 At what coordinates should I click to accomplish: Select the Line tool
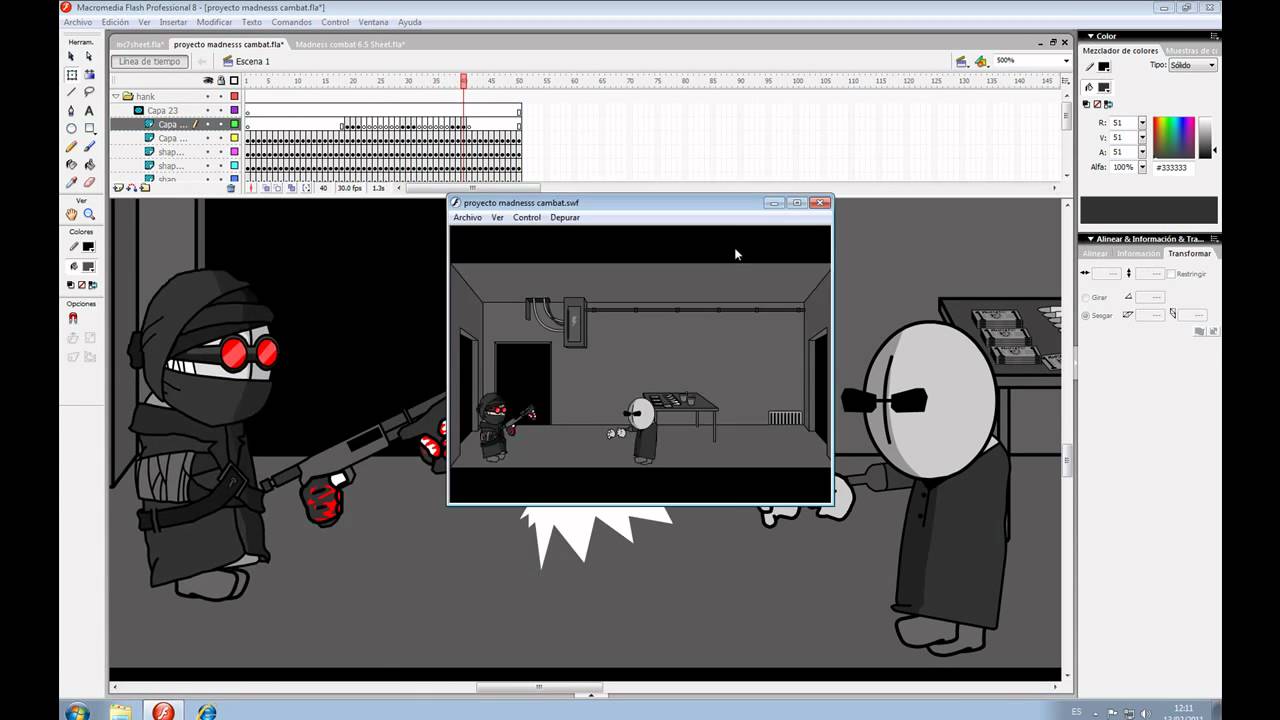(71, 93)
